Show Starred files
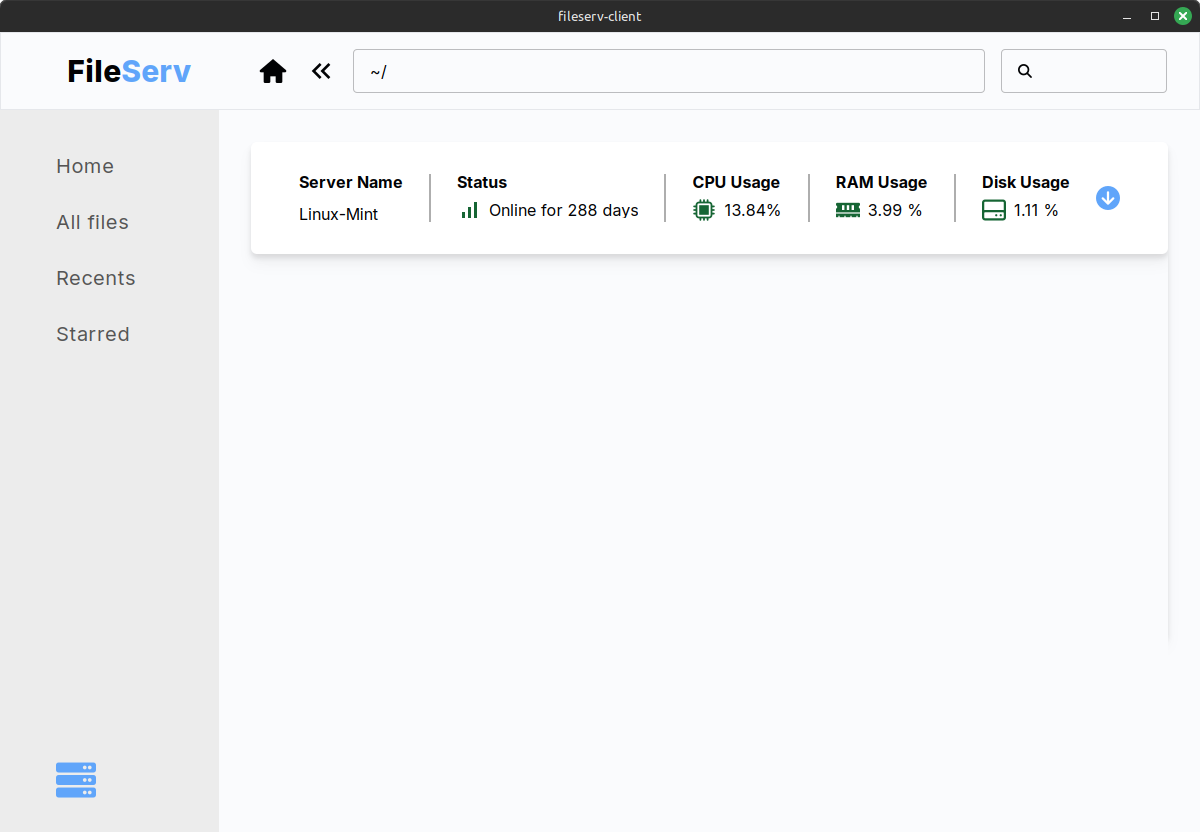Viewport: 1200px width, 832px height. tap(93, 334)
